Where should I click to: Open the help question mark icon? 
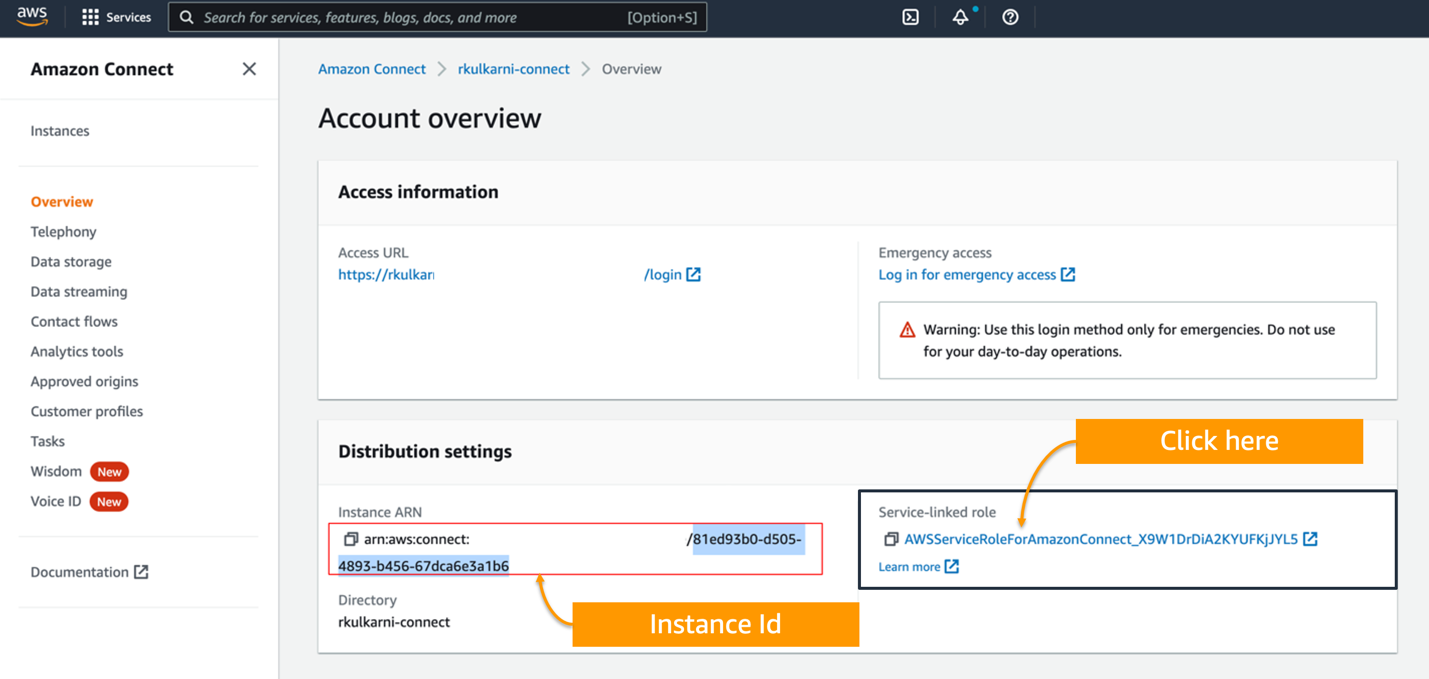[x=1010, y=17]
